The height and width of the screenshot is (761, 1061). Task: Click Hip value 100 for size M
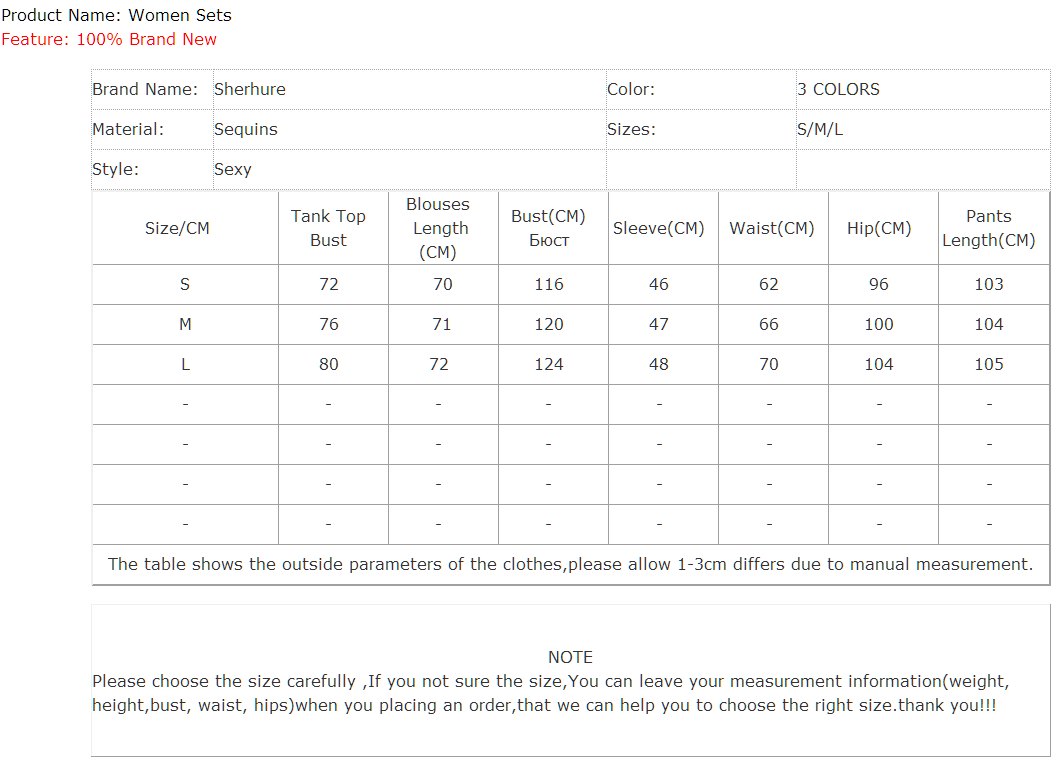tap(879, 325)
